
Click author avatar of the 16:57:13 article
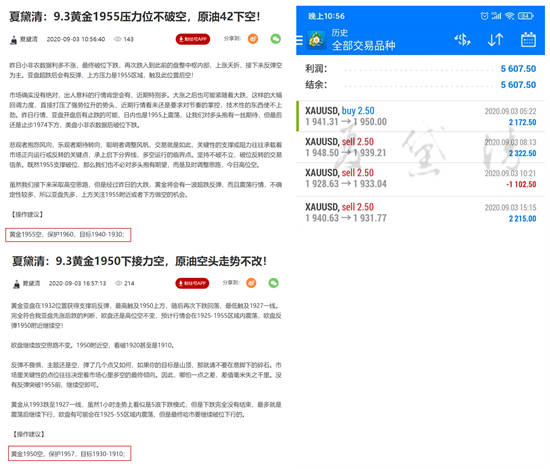(x=16, y=284)
